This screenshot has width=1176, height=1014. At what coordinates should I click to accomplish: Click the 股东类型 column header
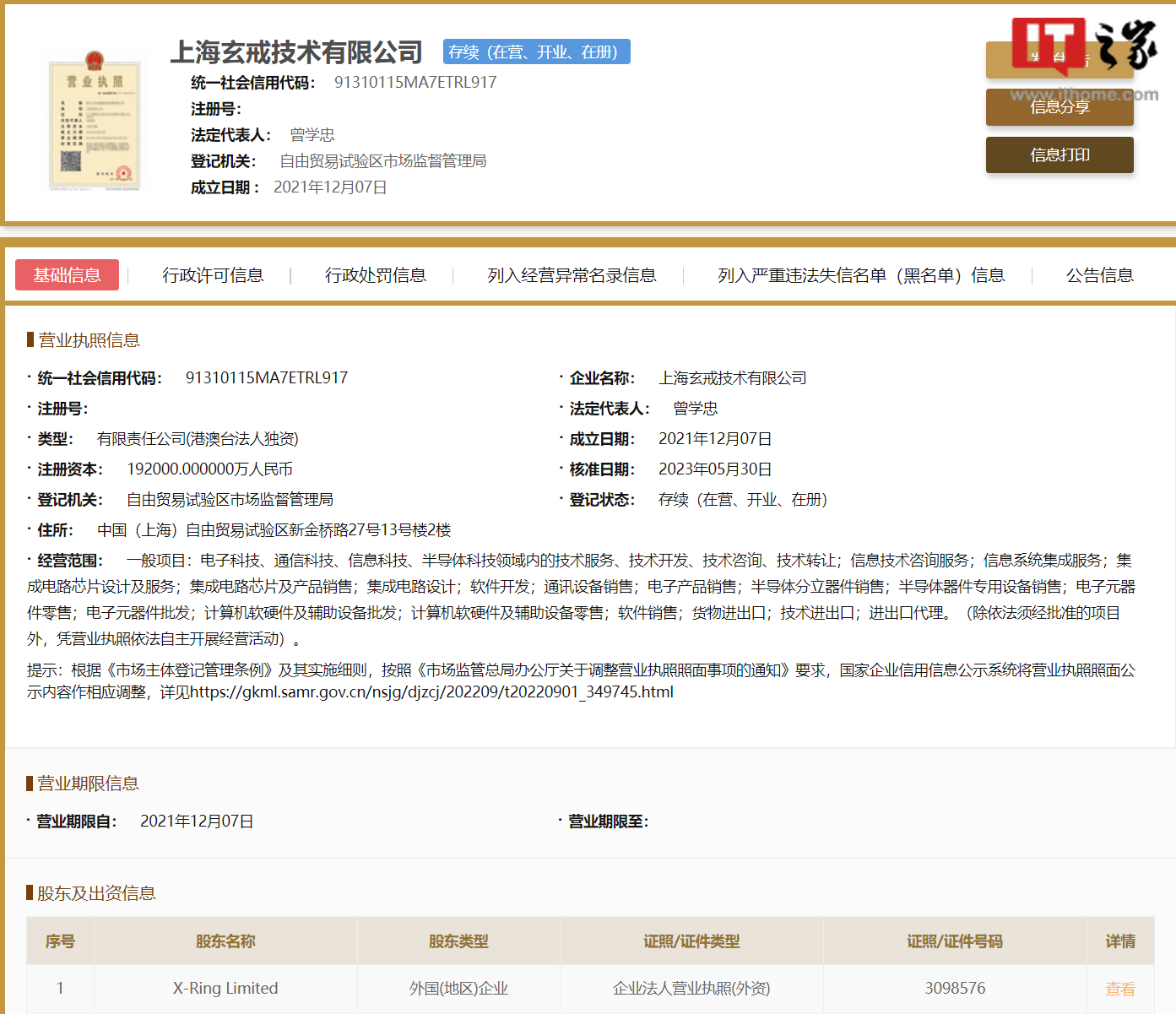(458, 941)
